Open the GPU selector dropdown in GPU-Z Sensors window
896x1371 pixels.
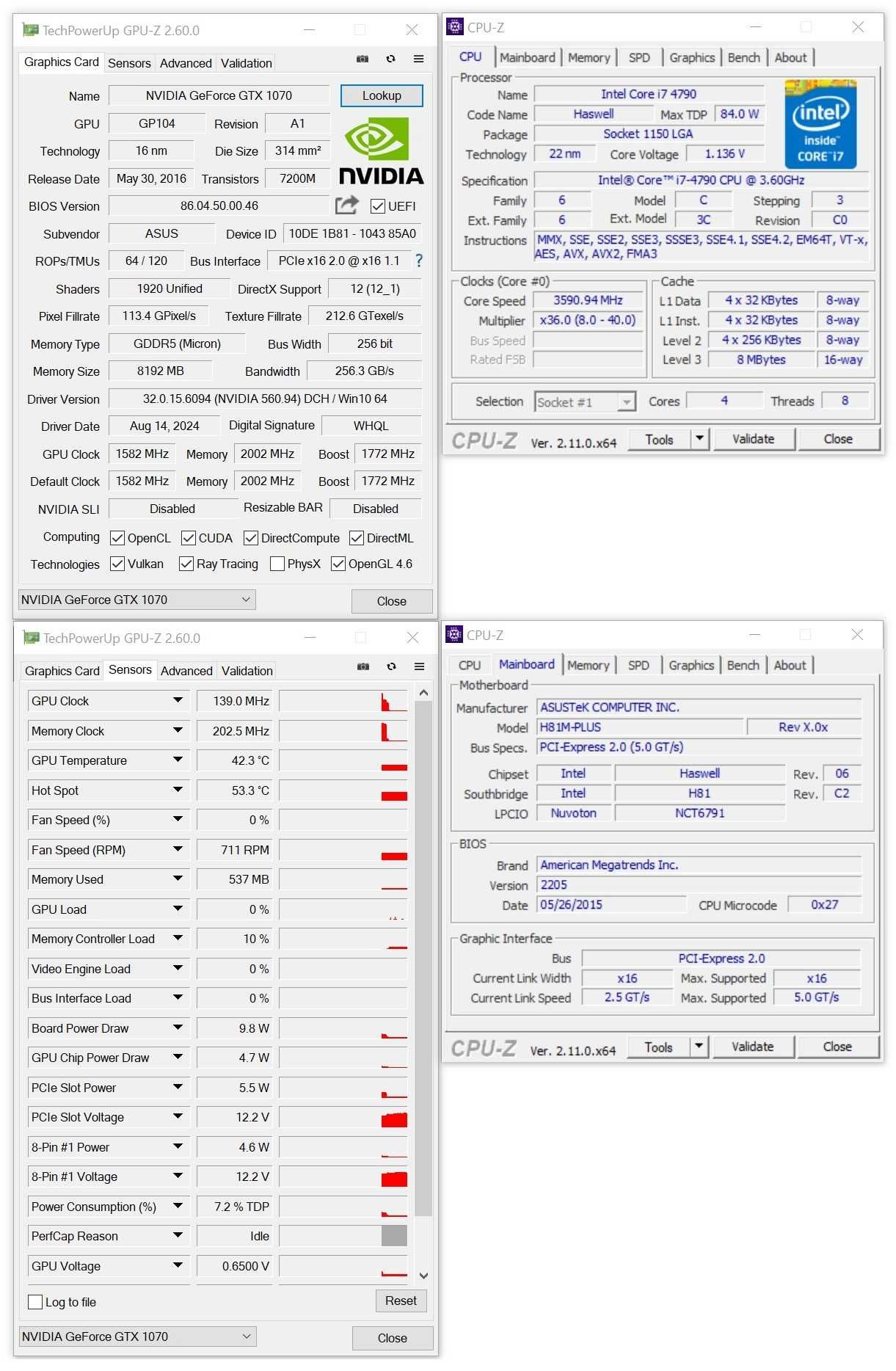point(136,1337)
